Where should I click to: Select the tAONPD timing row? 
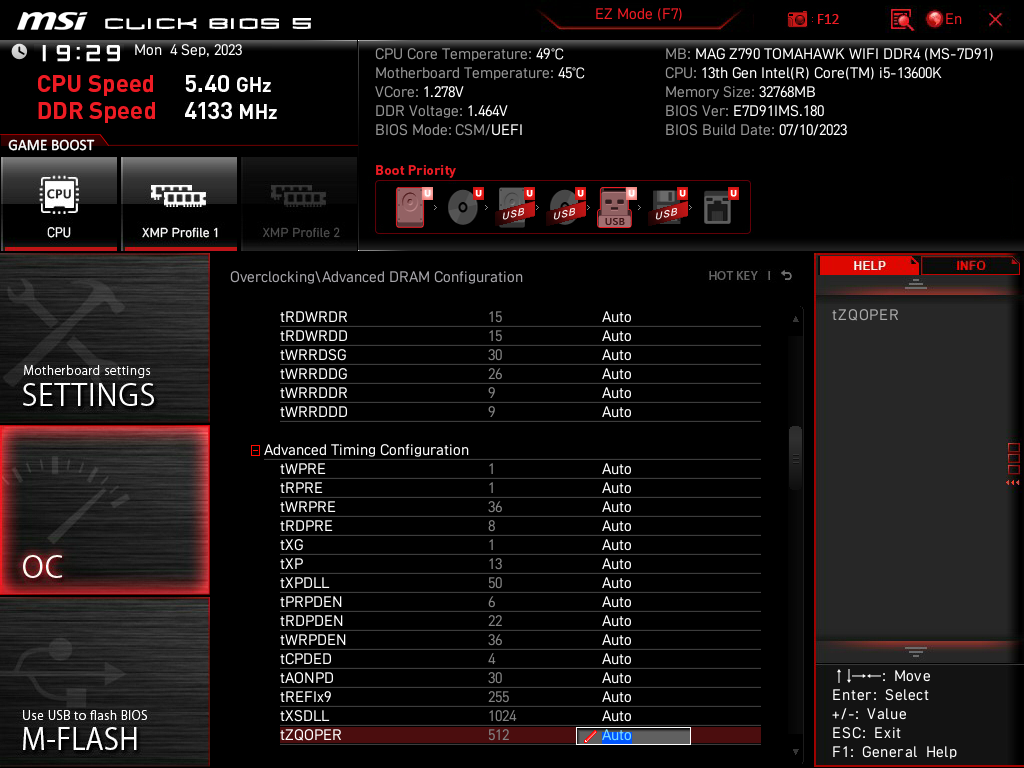[520, 678]
